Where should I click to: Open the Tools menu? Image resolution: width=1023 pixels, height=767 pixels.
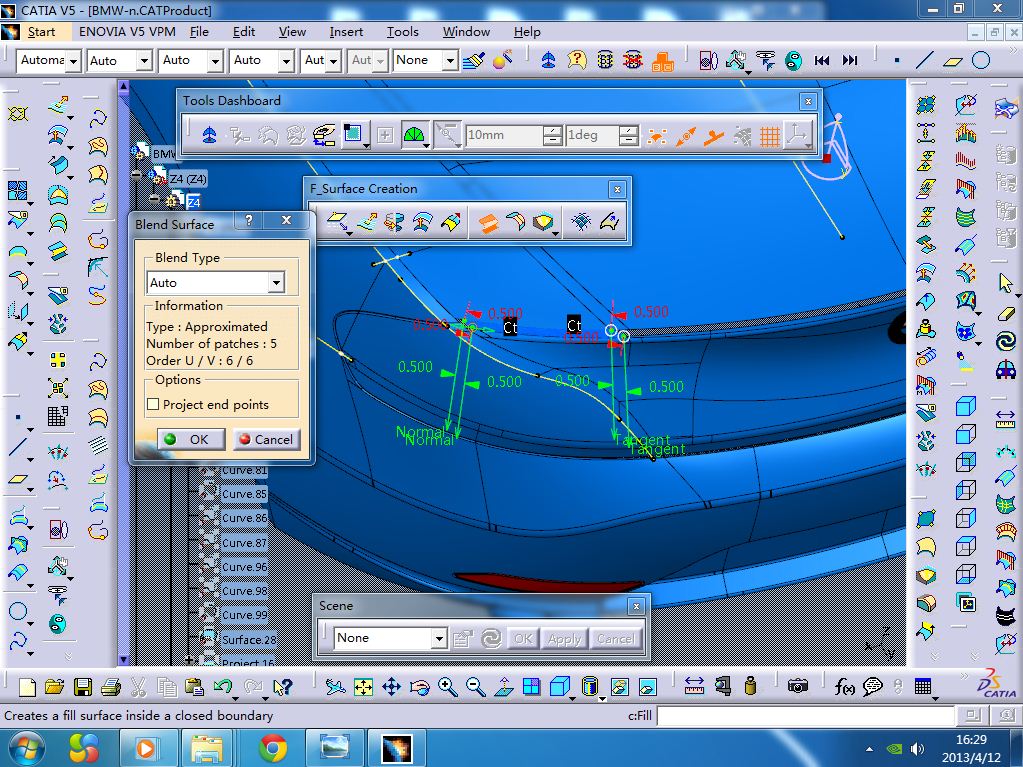(x=403, y=31)
